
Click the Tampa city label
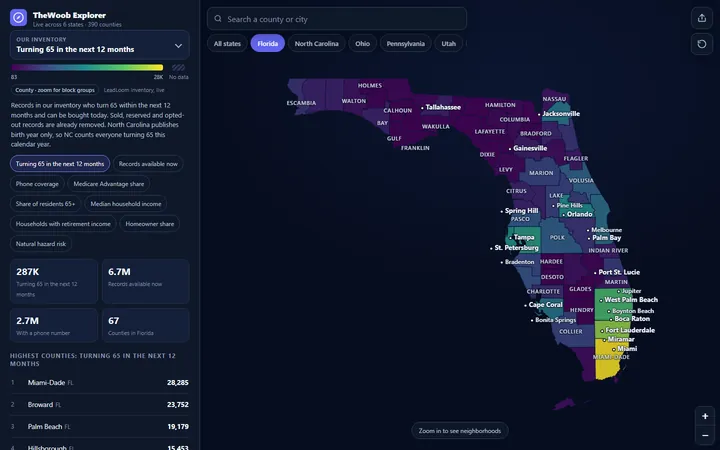point(524,237)
